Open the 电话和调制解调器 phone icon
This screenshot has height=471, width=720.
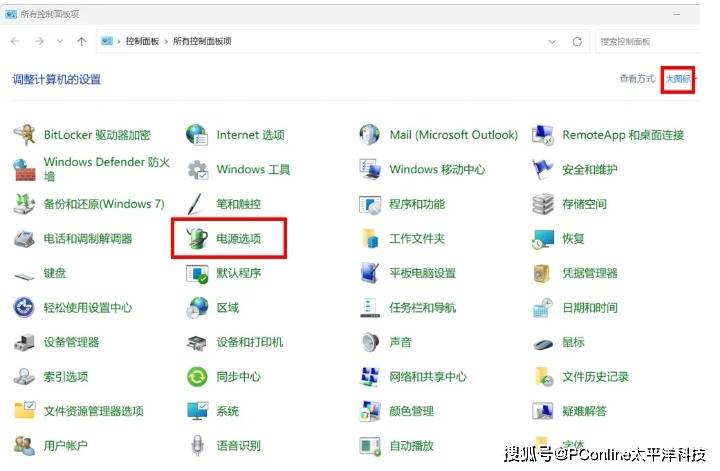24,239
